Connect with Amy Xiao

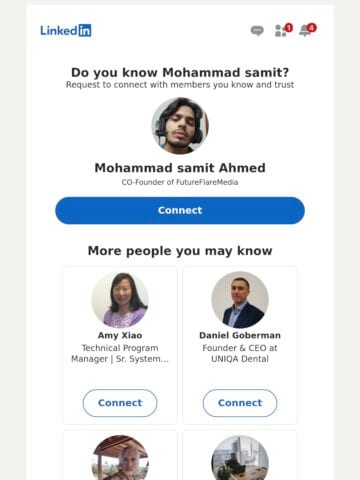(120, 403)
